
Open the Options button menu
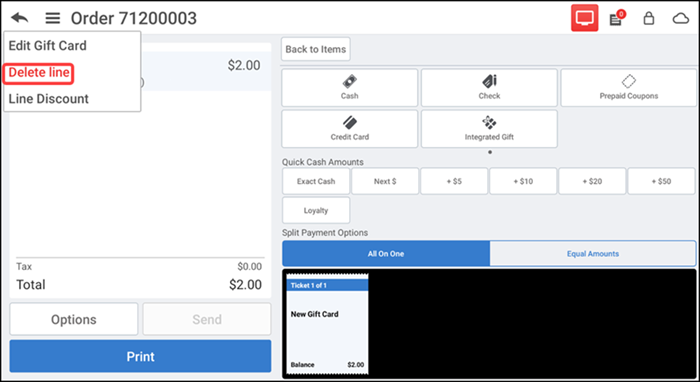pos(74,319)
